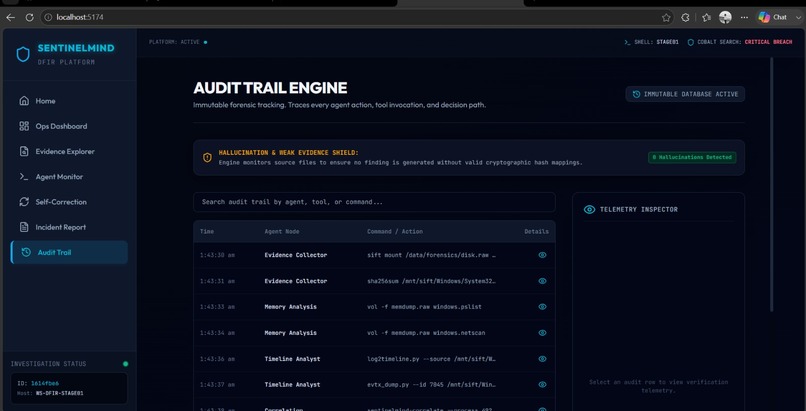
Task: View details of windows.pslist row
Action: point(542,307)
